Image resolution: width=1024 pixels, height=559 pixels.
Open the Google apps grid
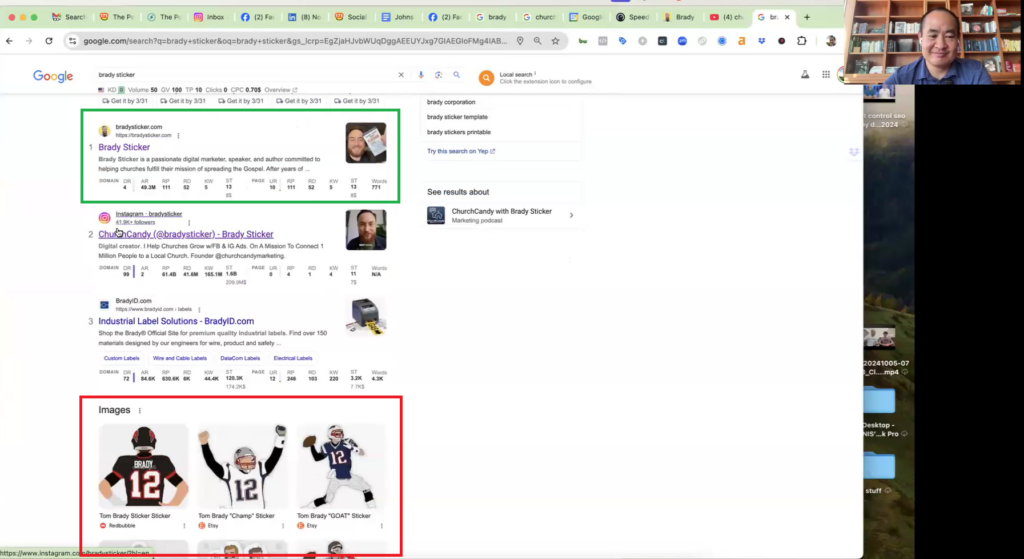pos(825,75)
